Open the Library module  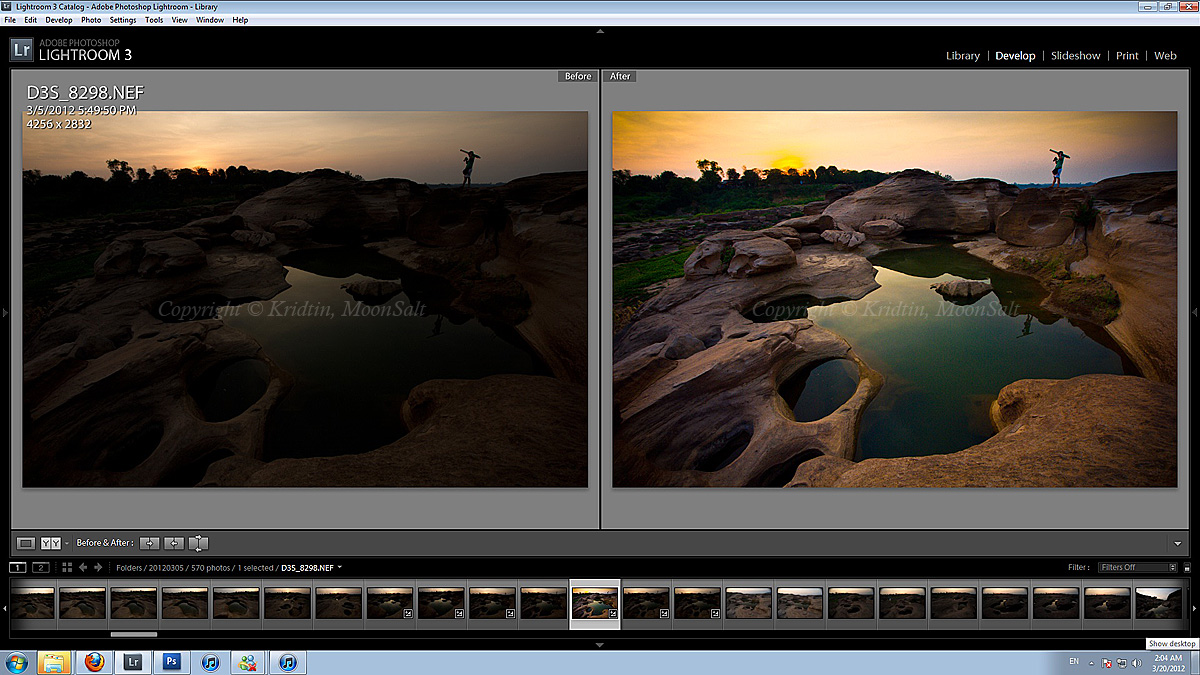[x=962, y=56]
